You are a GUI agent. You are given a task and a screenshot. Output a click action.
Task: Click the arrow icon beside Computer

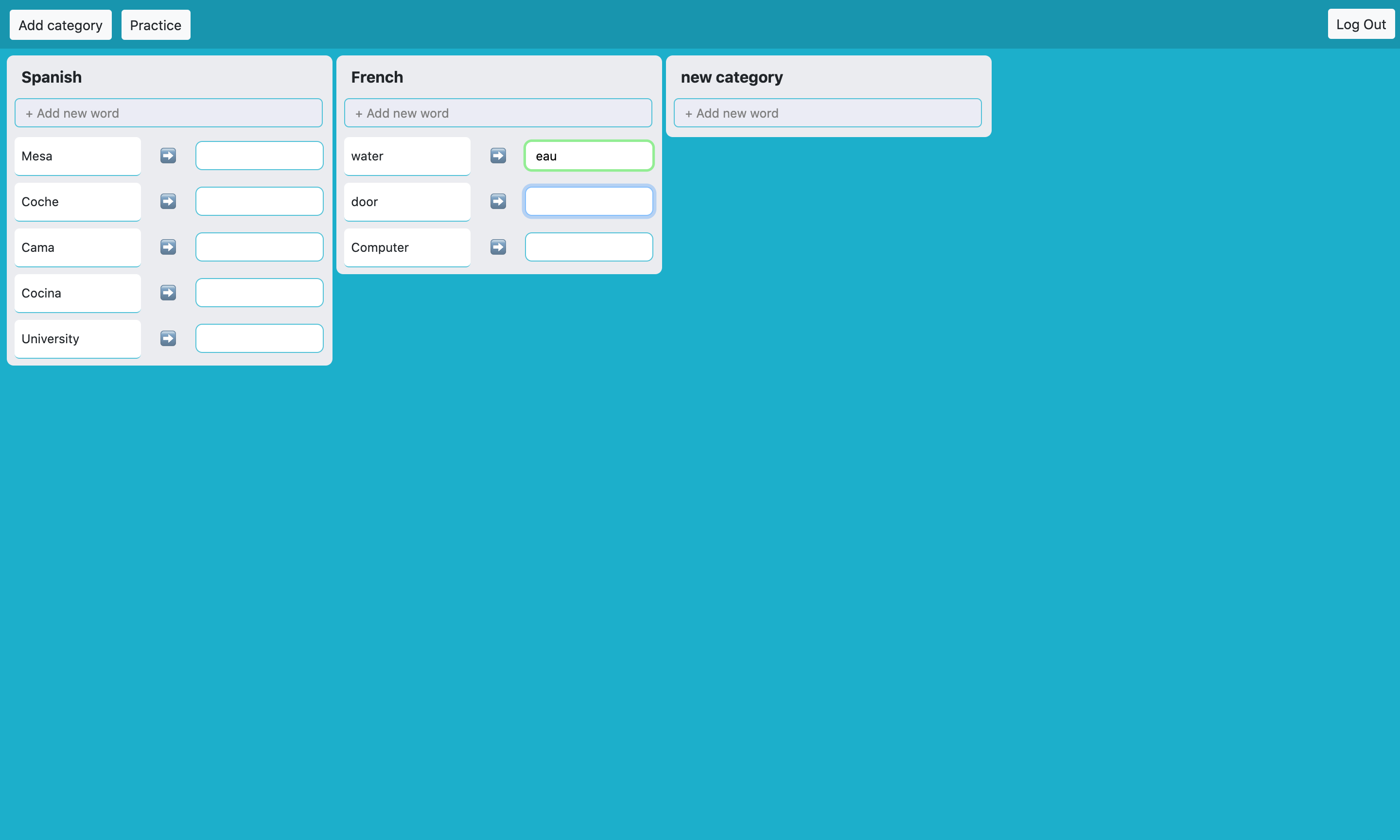click(498, 247)
